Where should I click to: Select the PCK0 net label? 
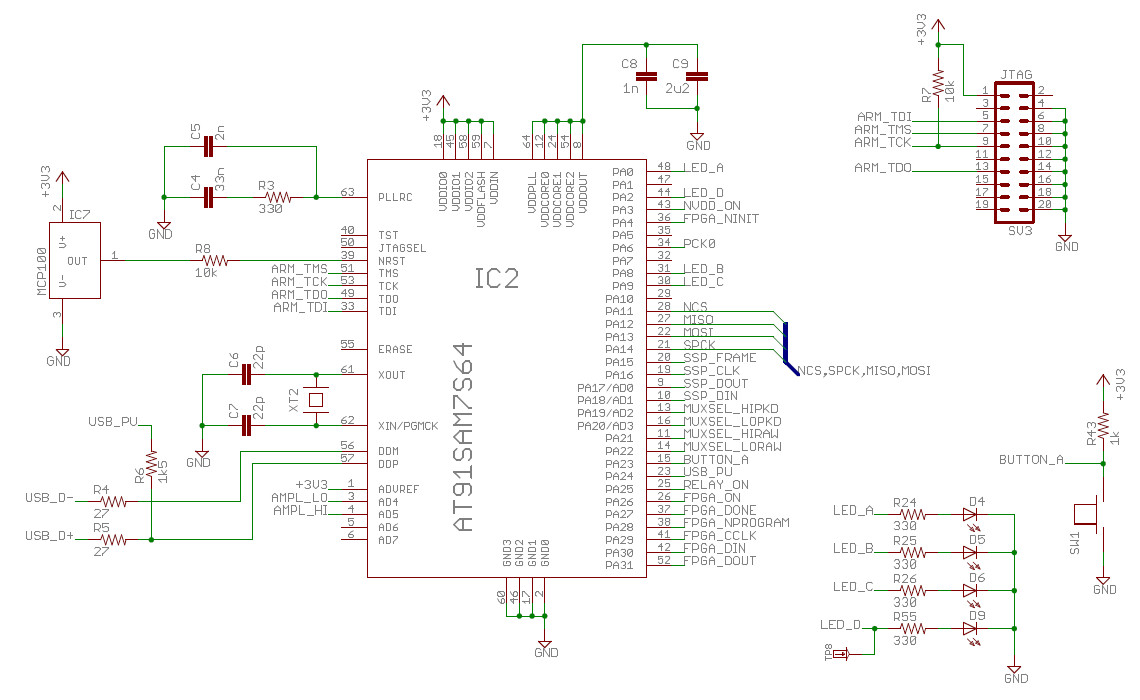point(699,244)
